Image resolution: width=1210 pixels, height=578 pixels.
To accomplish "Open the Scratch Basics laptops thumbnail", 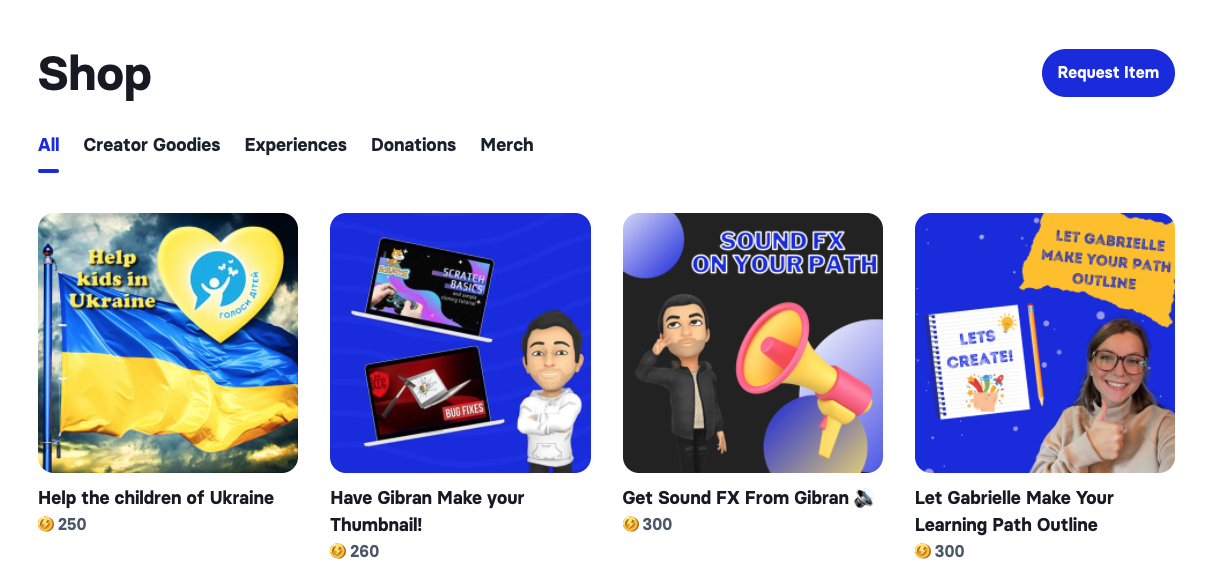I will click(460, 343).
